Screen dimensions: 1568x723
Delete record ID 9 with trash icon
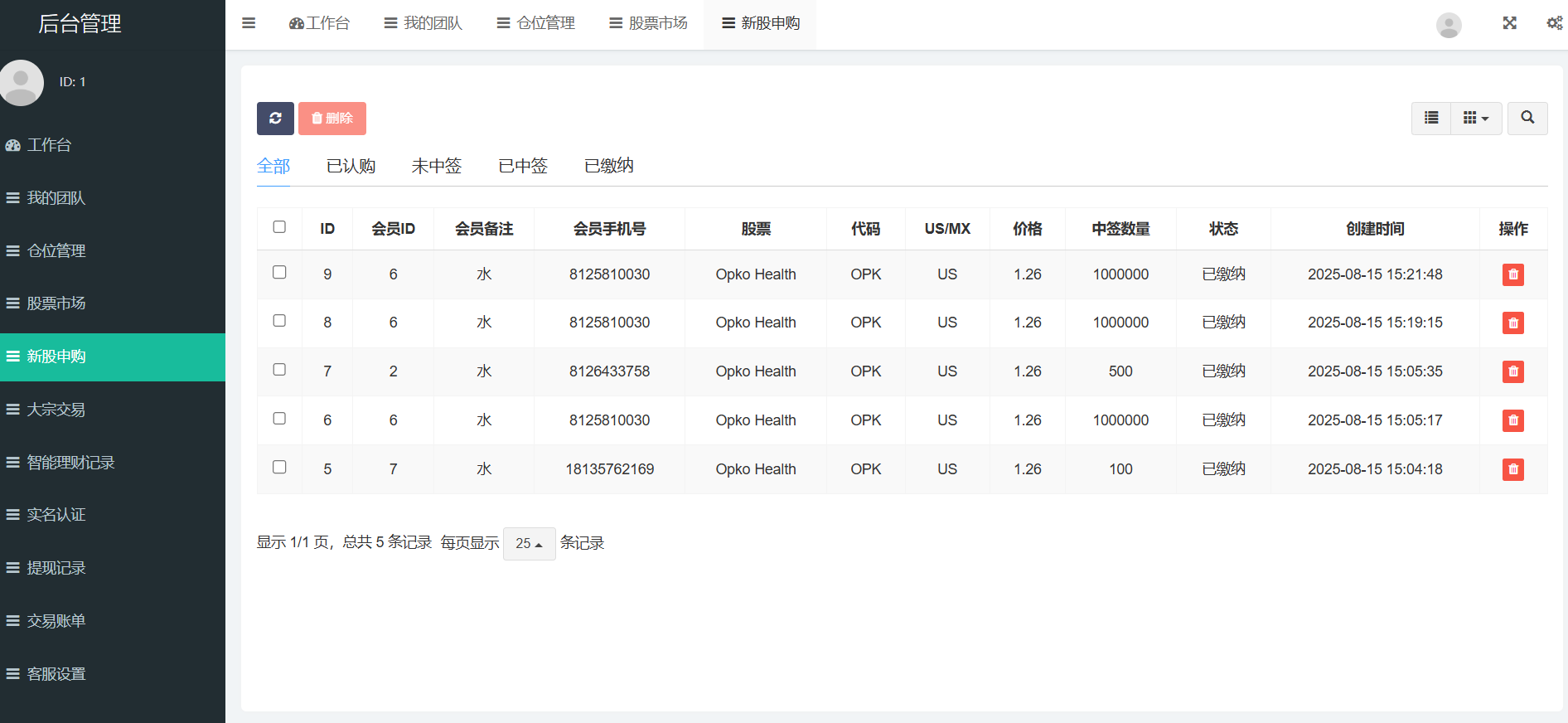point(1512,274)
